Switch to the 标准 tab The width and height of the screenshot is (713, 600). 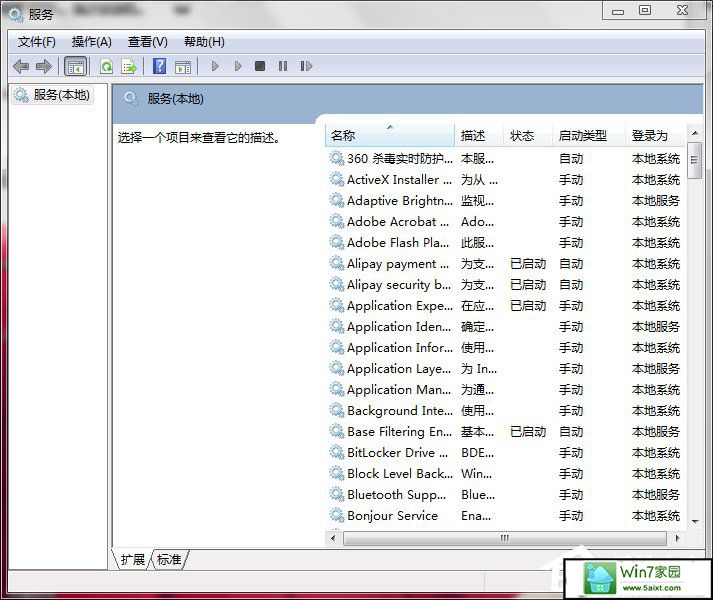click(169, 559)
